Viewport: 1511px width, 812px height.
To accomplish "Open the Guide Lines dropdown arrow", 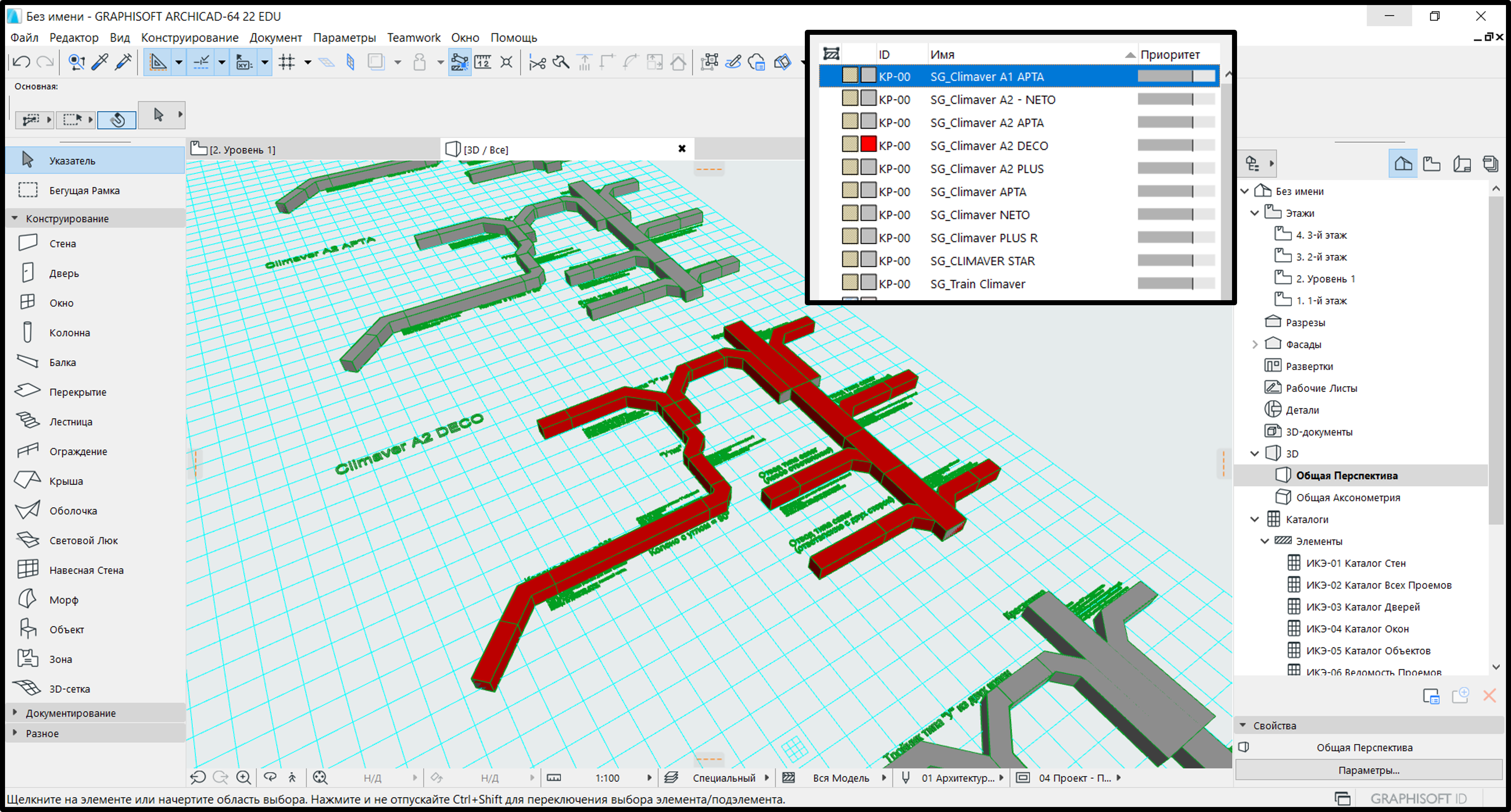I will tap(179, 62).
